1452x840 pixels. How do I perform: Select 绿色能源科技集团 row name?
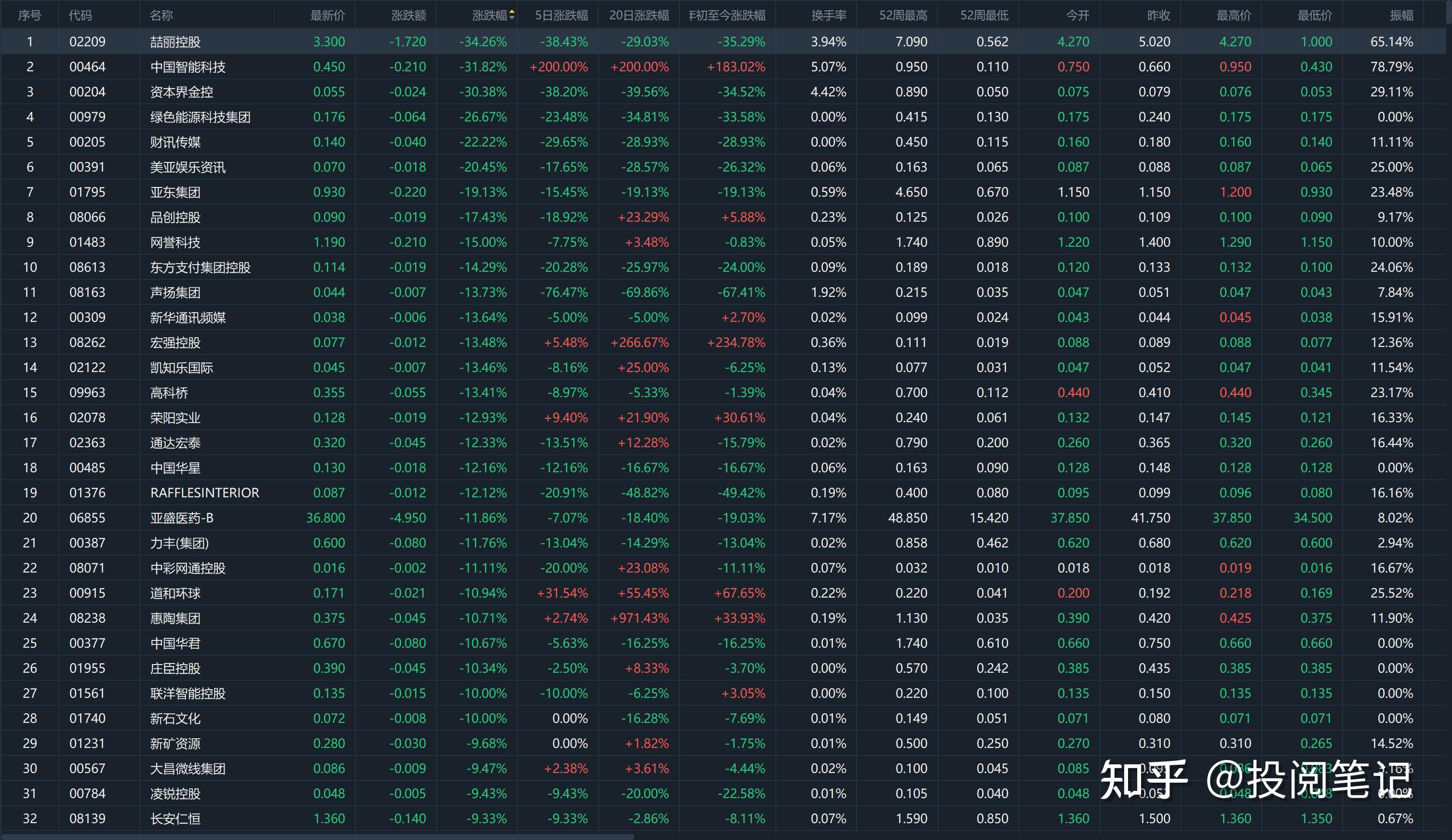click(x=200, y=117)
